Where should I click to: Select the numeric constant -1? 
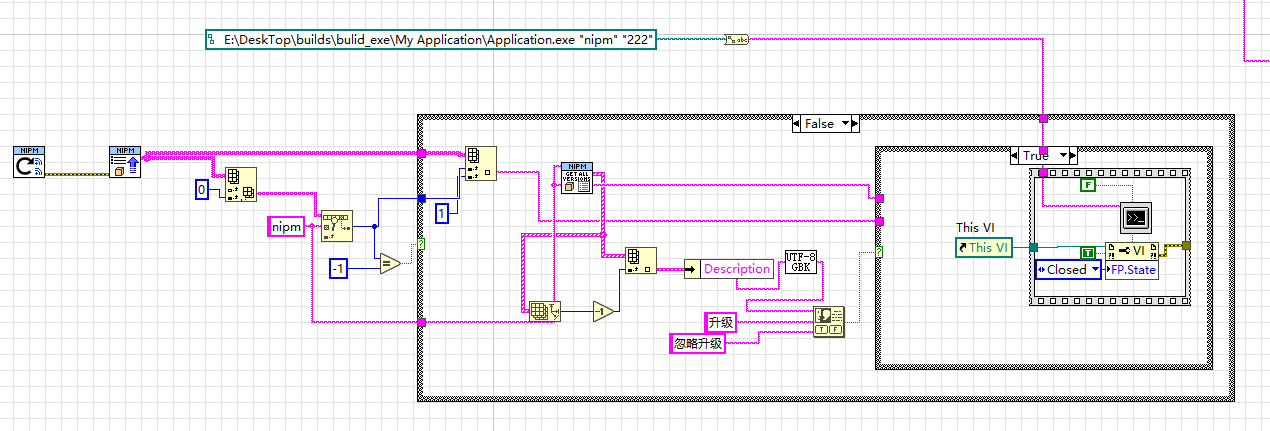pos(338,267)
